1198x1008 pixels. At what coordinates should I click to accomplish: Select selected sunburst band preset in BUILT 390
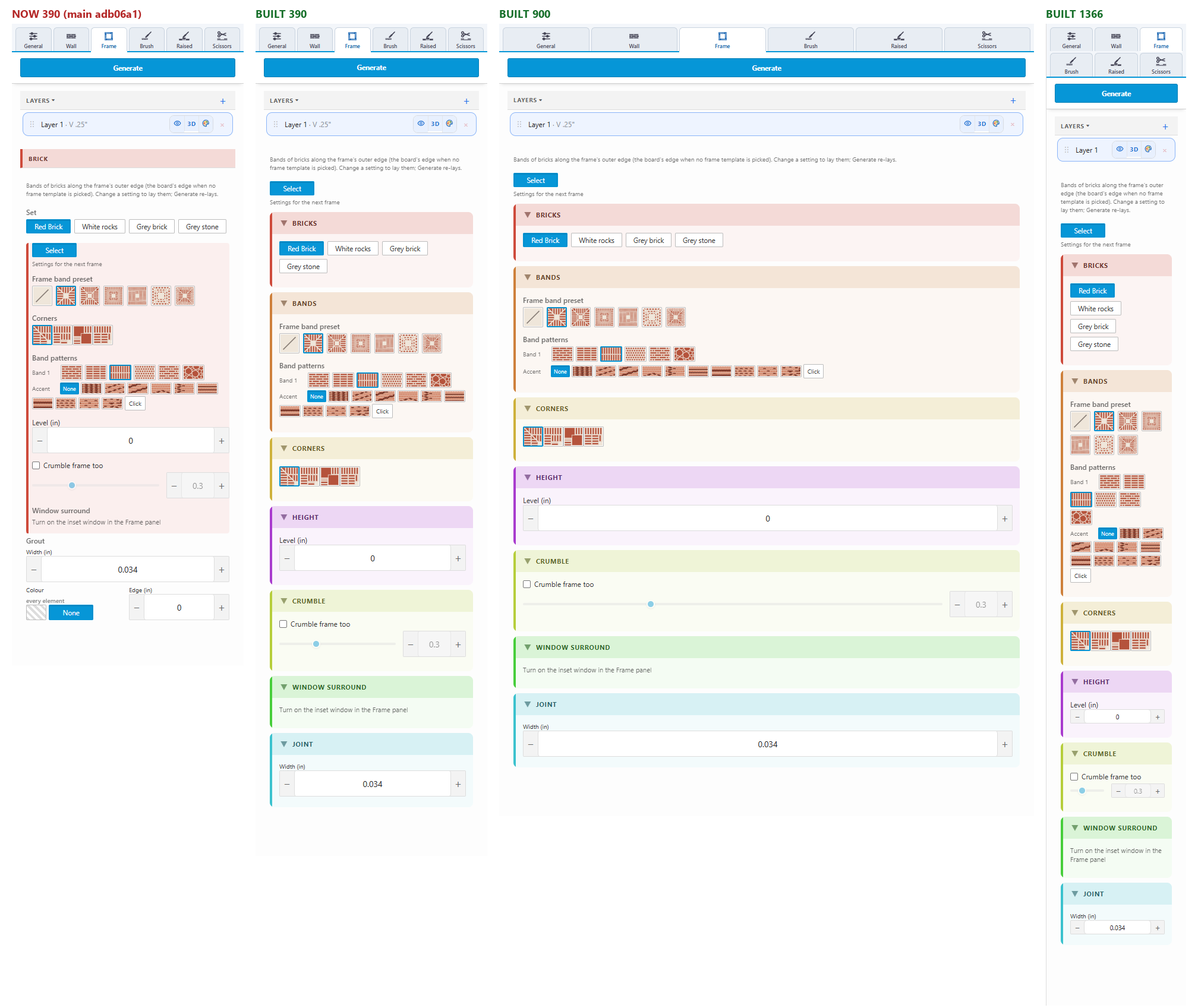313,343
